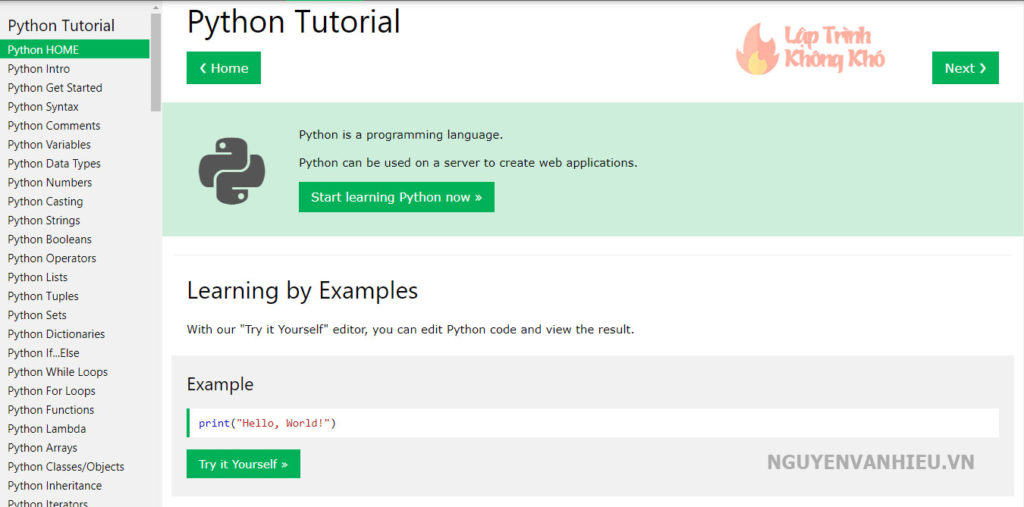
Task: Open the Python Syntax lesson
Action: point(43,107)
